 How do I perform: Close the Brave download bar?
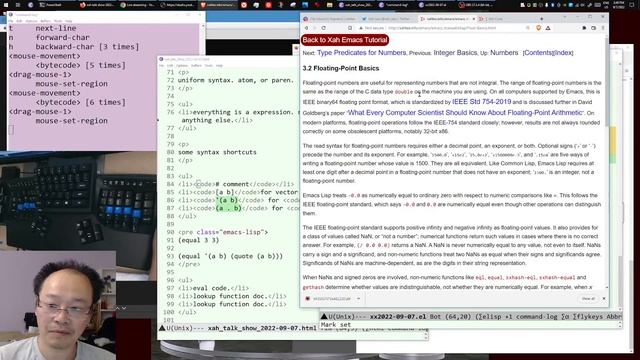(604, 298)
